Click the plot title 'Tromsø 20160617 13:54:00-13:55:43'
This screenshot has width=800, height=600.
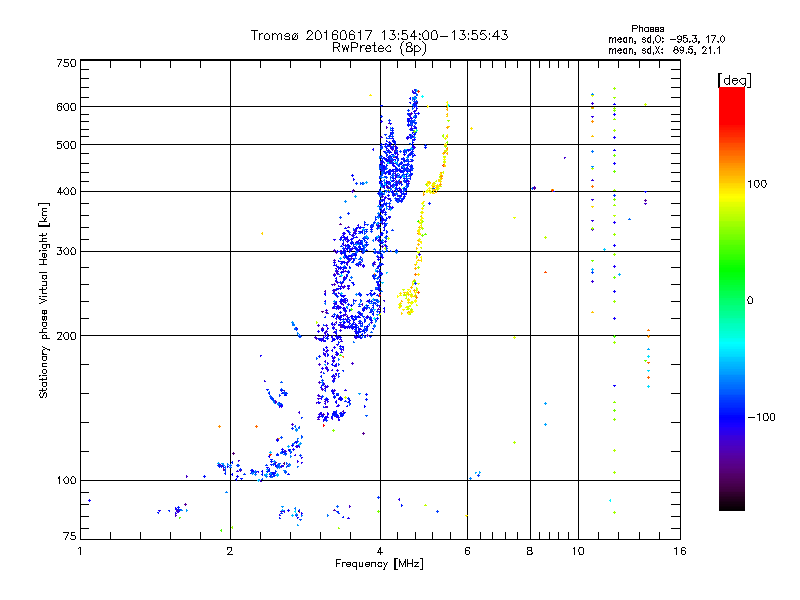380,35
